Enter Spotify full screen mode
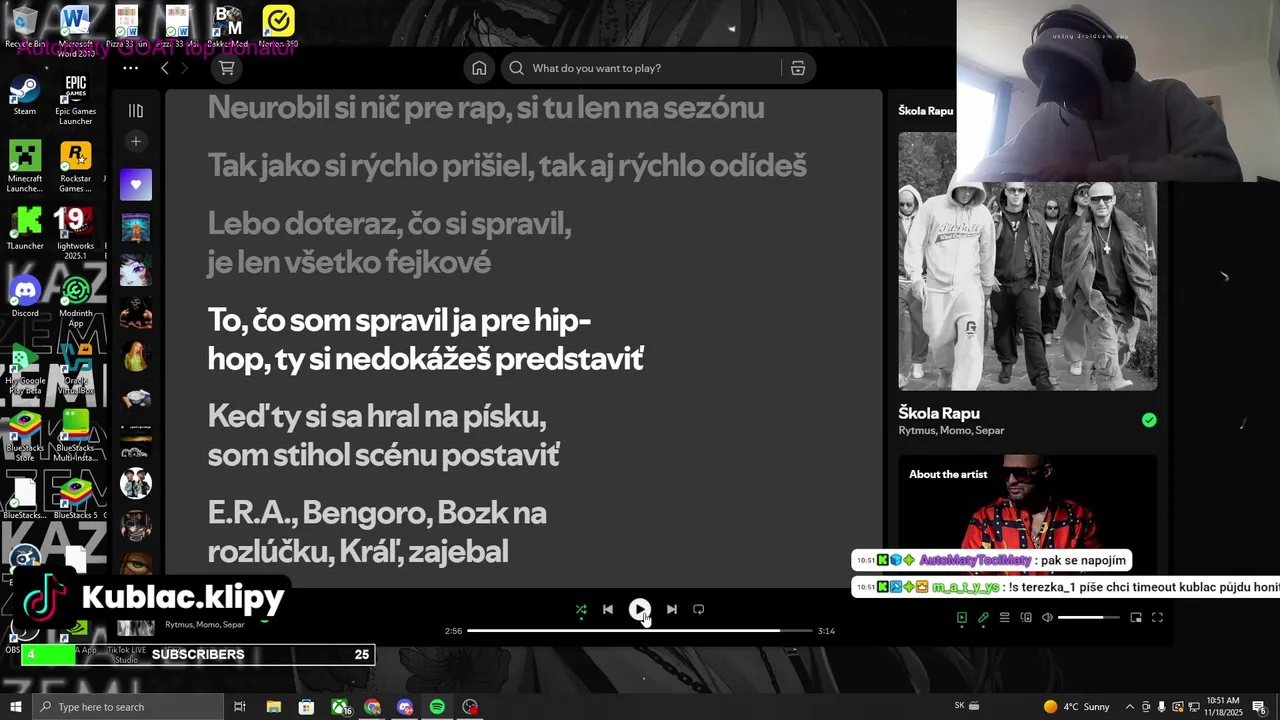This screenshot has height=720, width=1280. (x=1158, y=617)
